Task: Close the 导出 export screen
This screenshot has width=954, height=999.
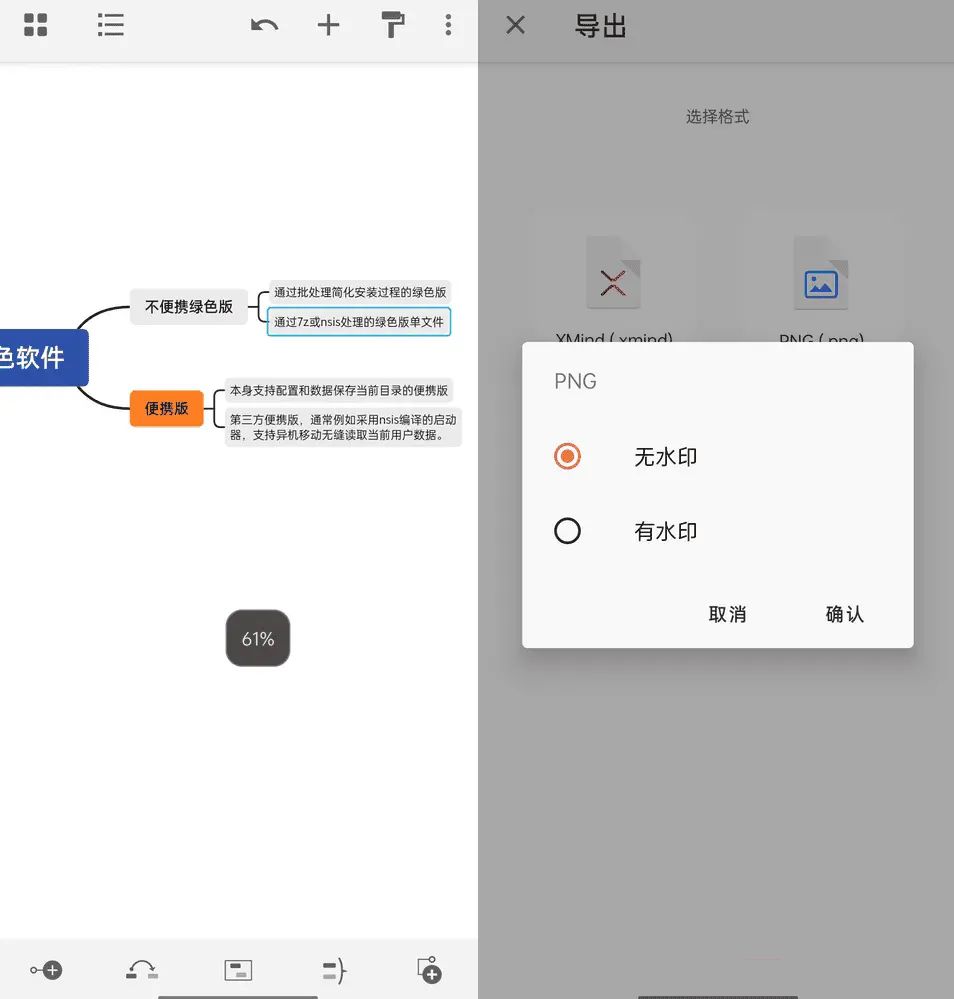Action: [514, 25]
